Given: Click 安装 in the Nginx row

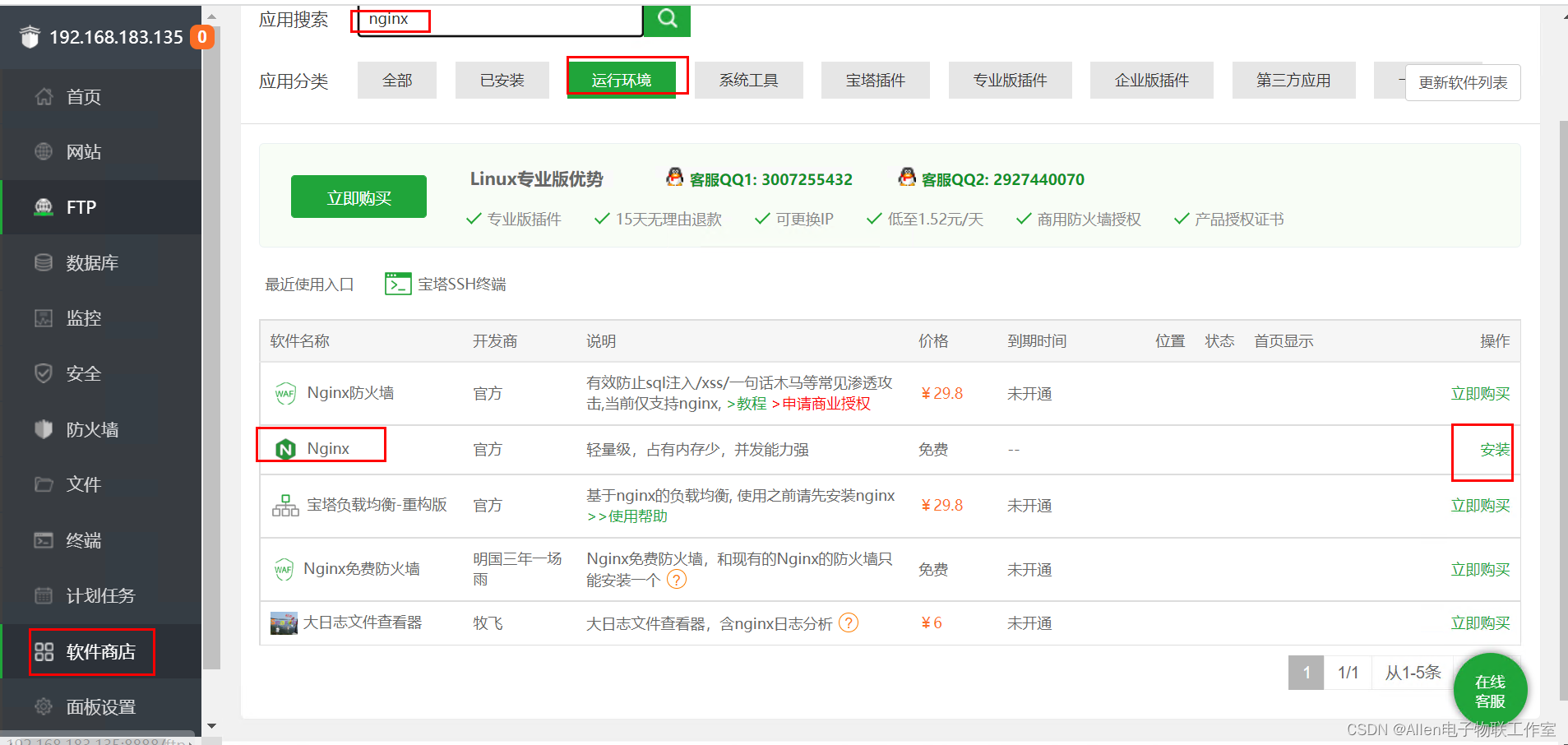Looking at the screenshot, I should coord(1495,450).
